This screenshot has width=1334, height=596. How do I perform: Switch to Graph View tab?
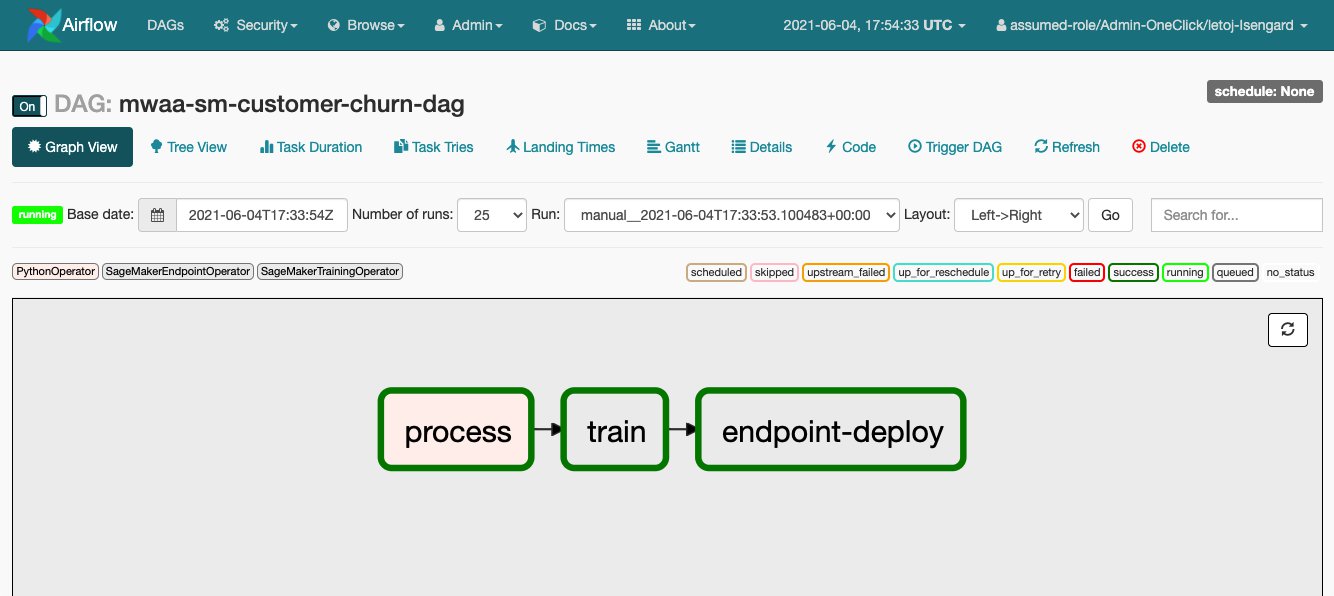coord(72,147)
